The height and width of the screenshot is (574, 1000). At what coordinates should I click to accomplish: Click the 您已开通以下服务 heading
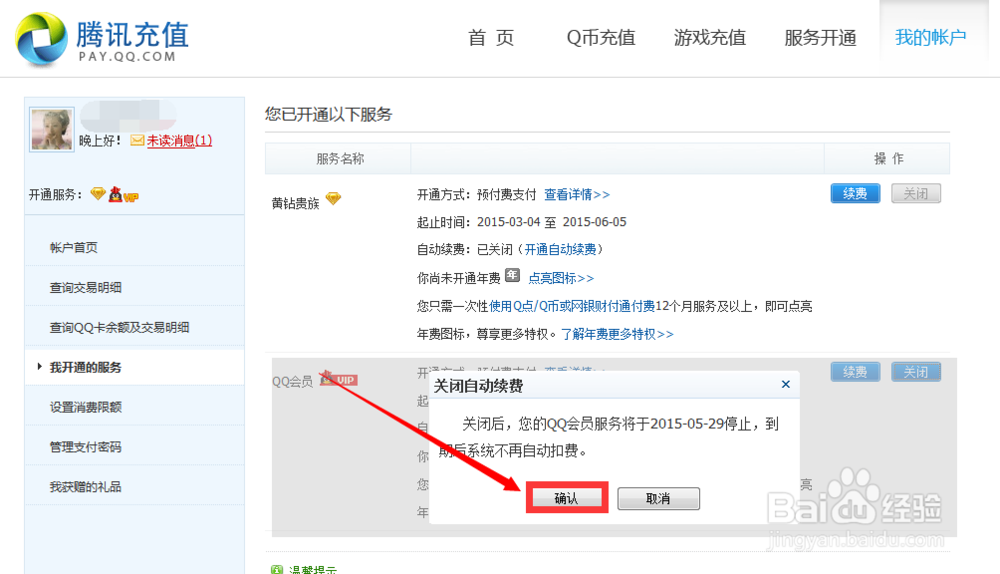[x=328, y=115]
